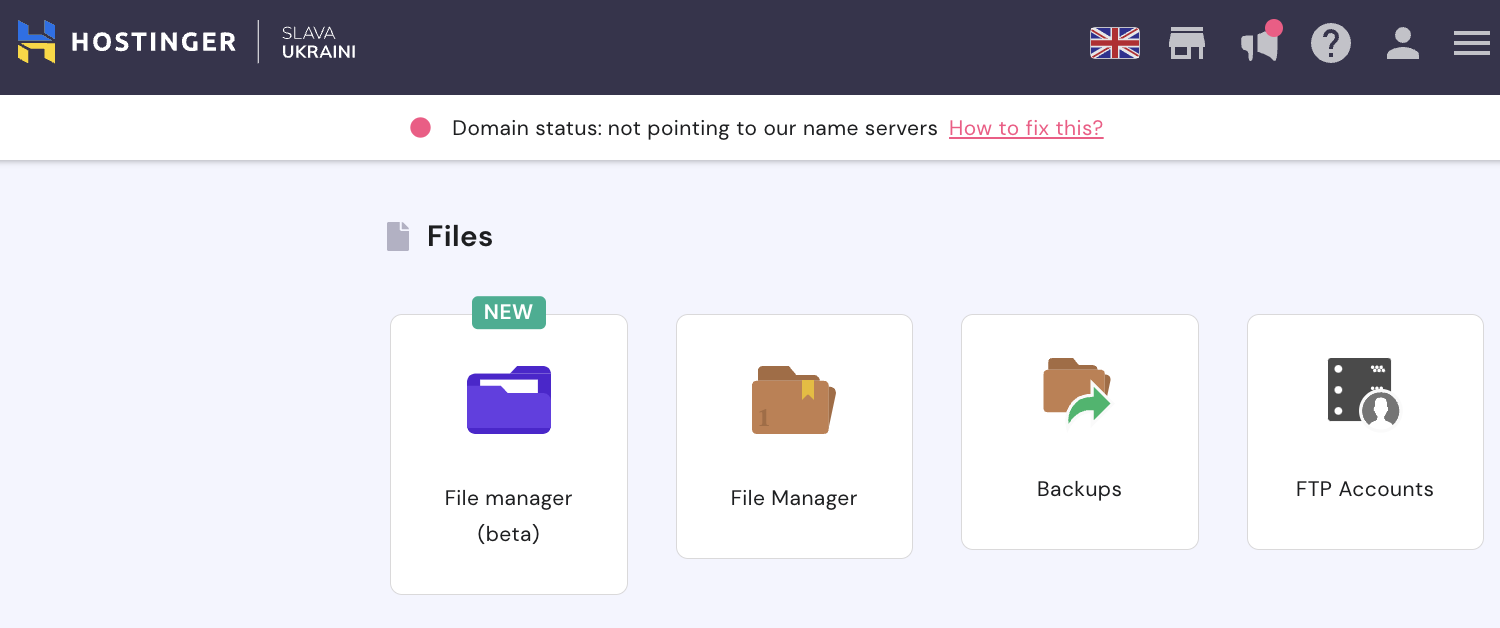Click the brown bookmarked folder icon
1500x628 pixels.
click(x=793, y=400)
